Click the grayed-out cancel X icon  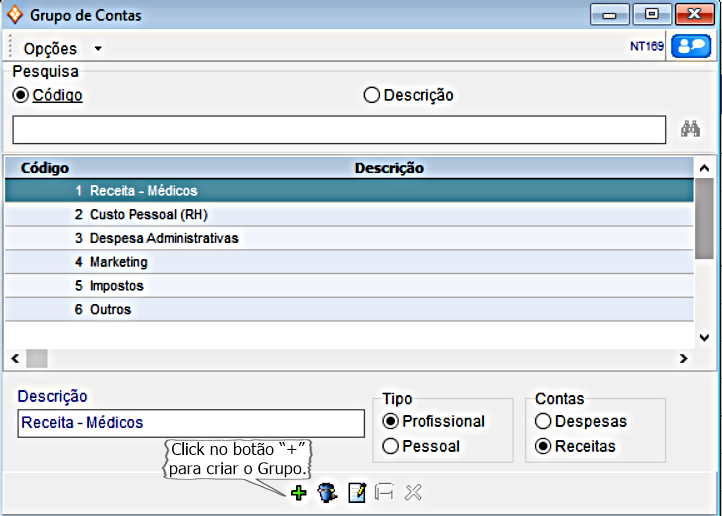point(413,492)
